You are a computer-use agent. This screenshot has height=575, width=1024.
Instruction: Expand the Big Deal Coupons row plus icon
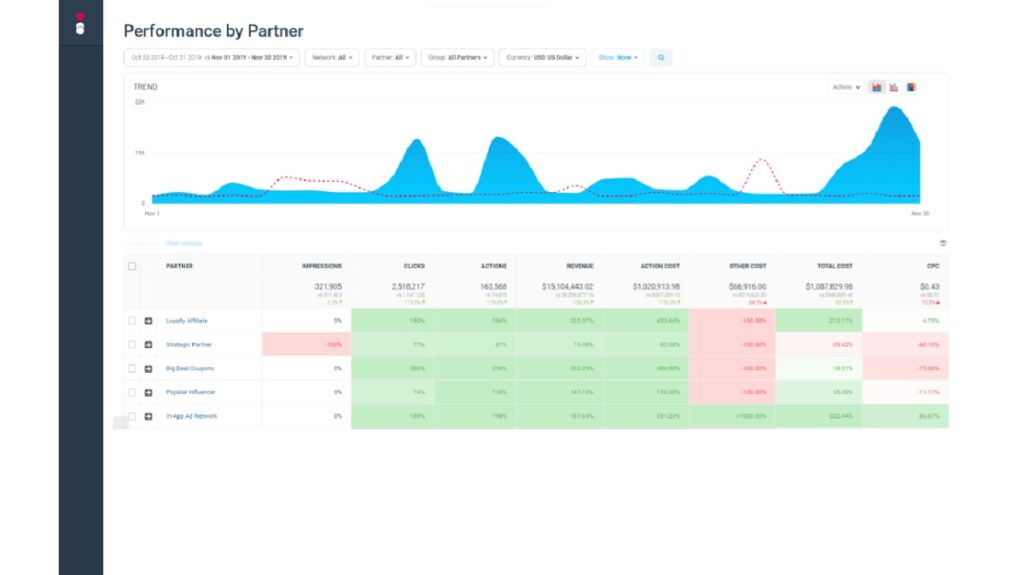[x=148, y=369]
